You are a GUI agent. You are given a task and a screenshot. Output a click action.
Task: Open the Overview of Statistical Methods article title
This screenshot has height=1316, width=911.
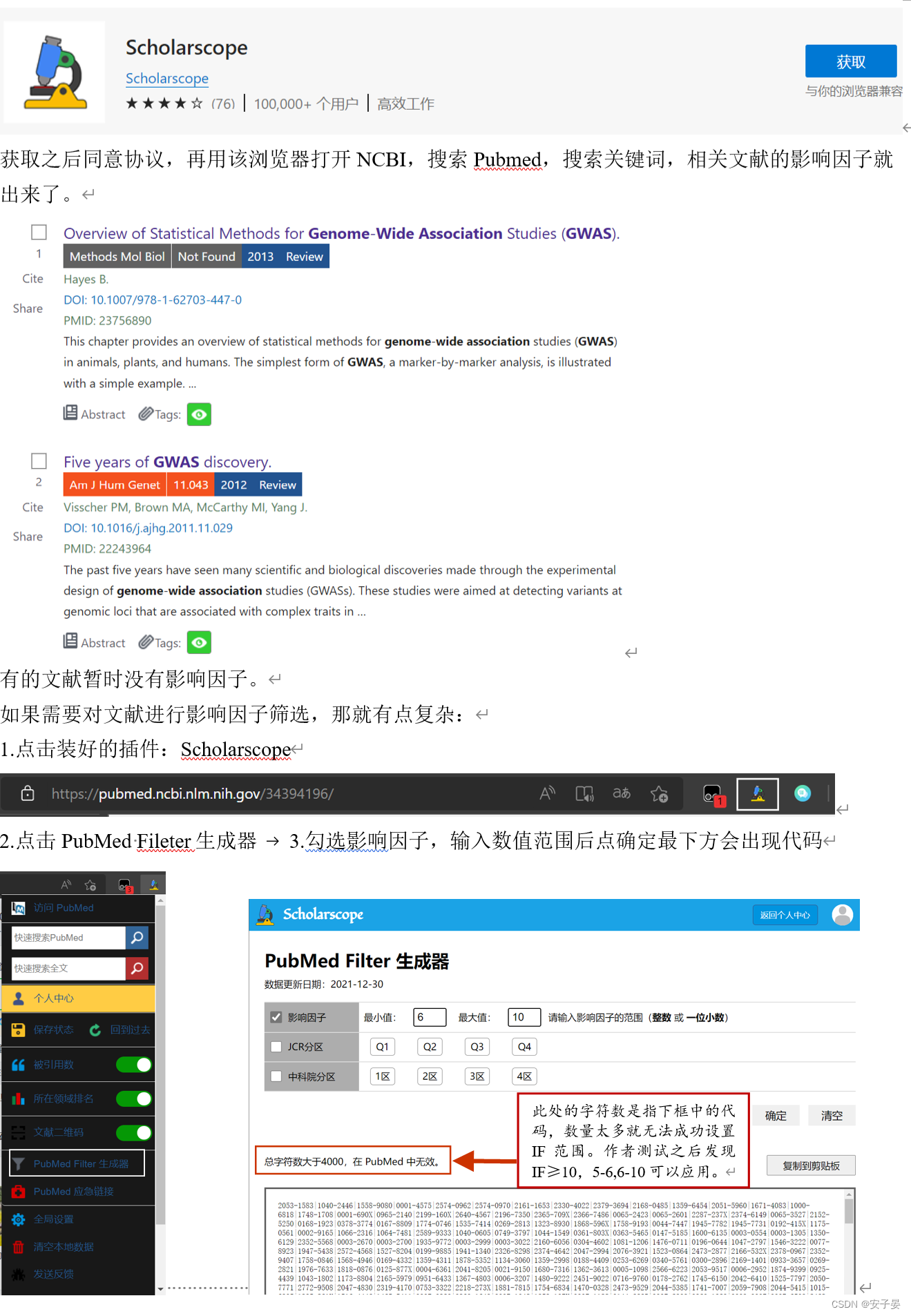click(341, 233)
